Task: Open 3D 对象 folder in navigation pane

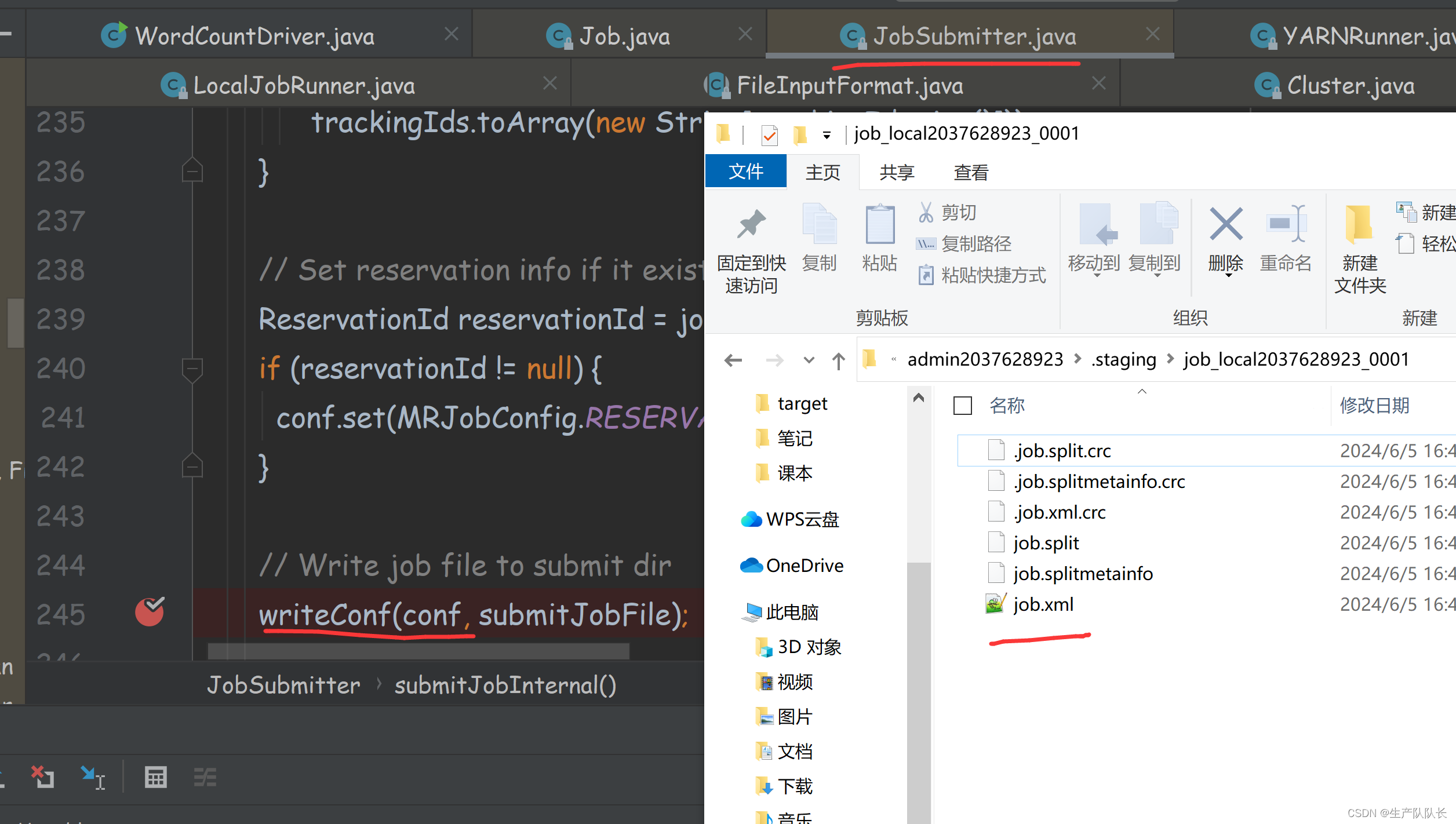Action: coord(799,647)
